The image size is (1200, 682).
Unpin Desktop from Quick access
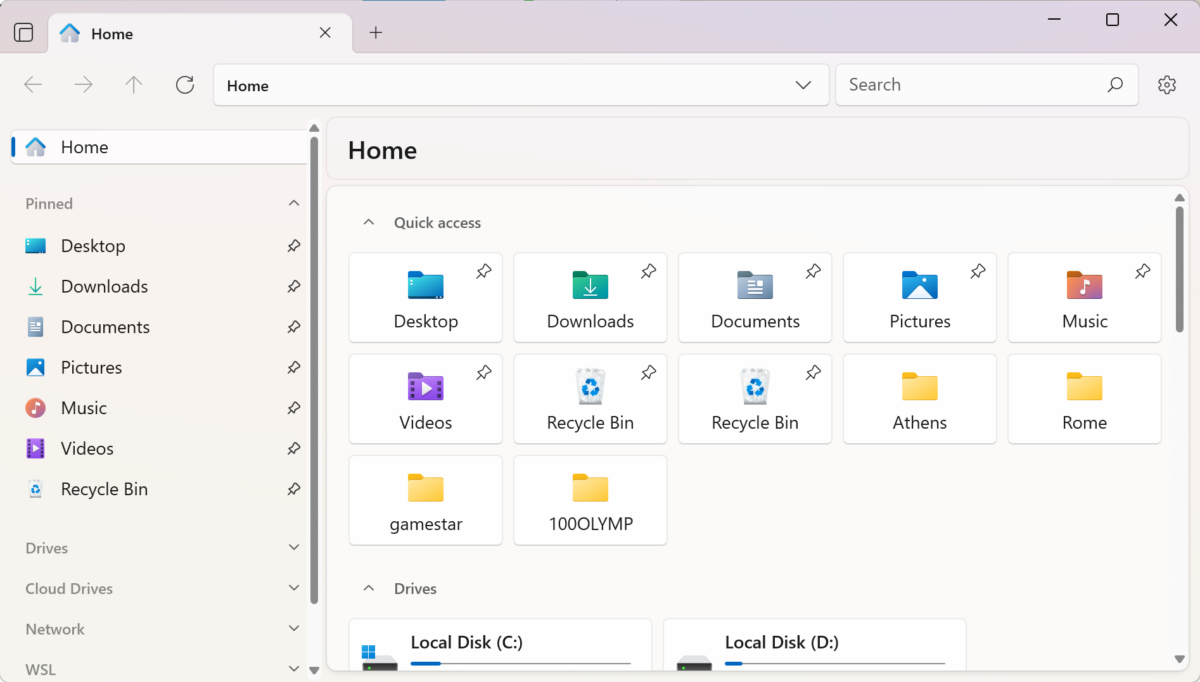(483, 271)
